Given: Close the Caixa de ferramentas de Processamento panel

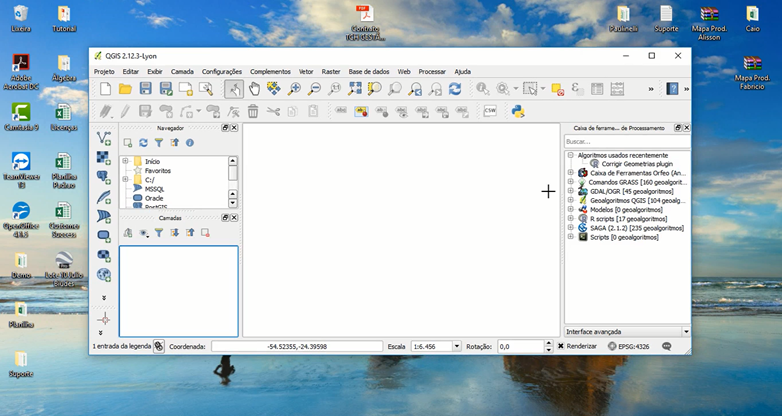Looking at the screenshot, I should [687, 128].
